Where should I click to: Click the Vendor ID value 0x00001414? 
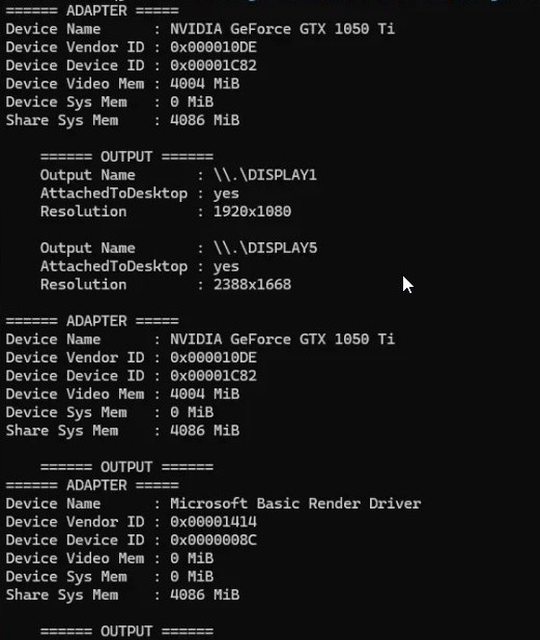pos(213,522)
